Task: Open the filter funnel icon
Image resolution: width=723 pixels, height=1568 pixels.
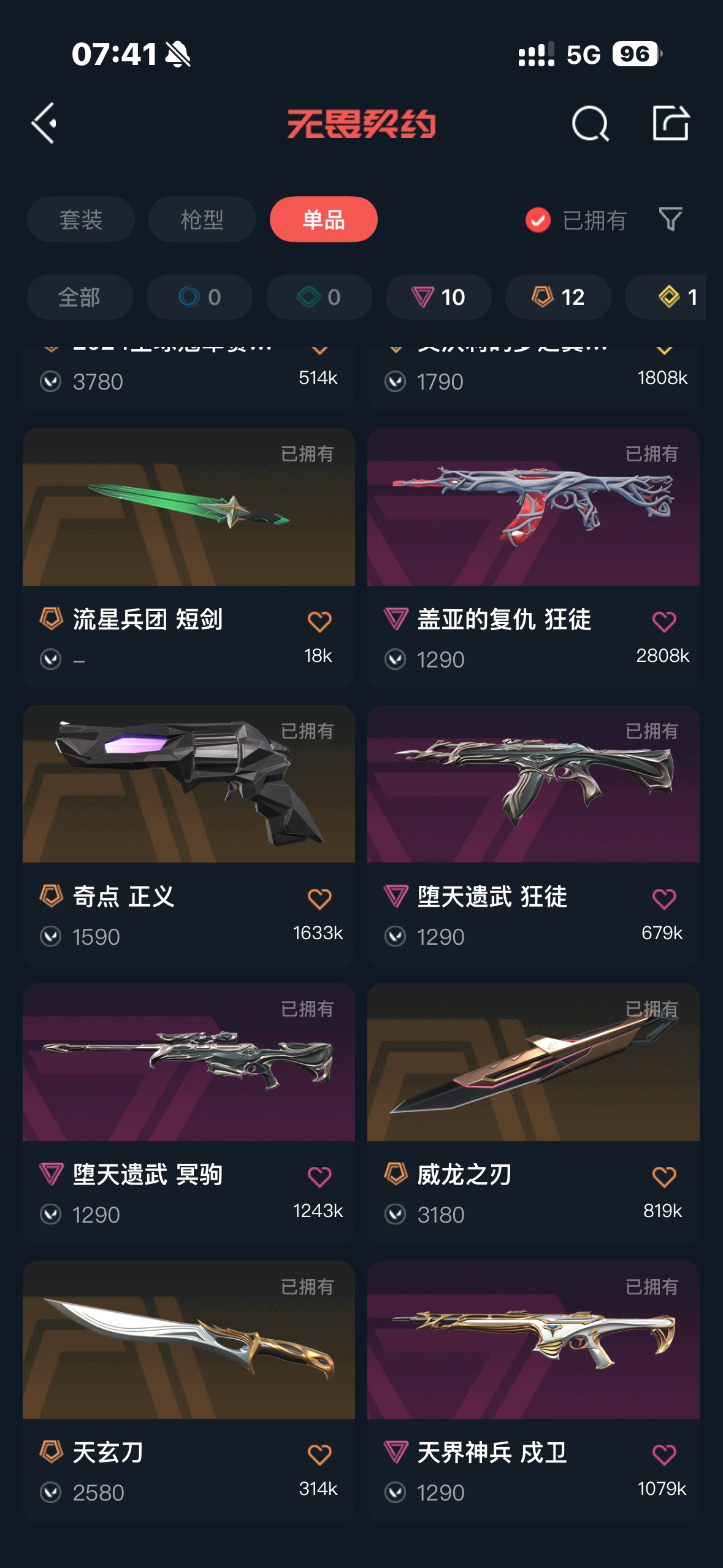Action: (670, 219)
